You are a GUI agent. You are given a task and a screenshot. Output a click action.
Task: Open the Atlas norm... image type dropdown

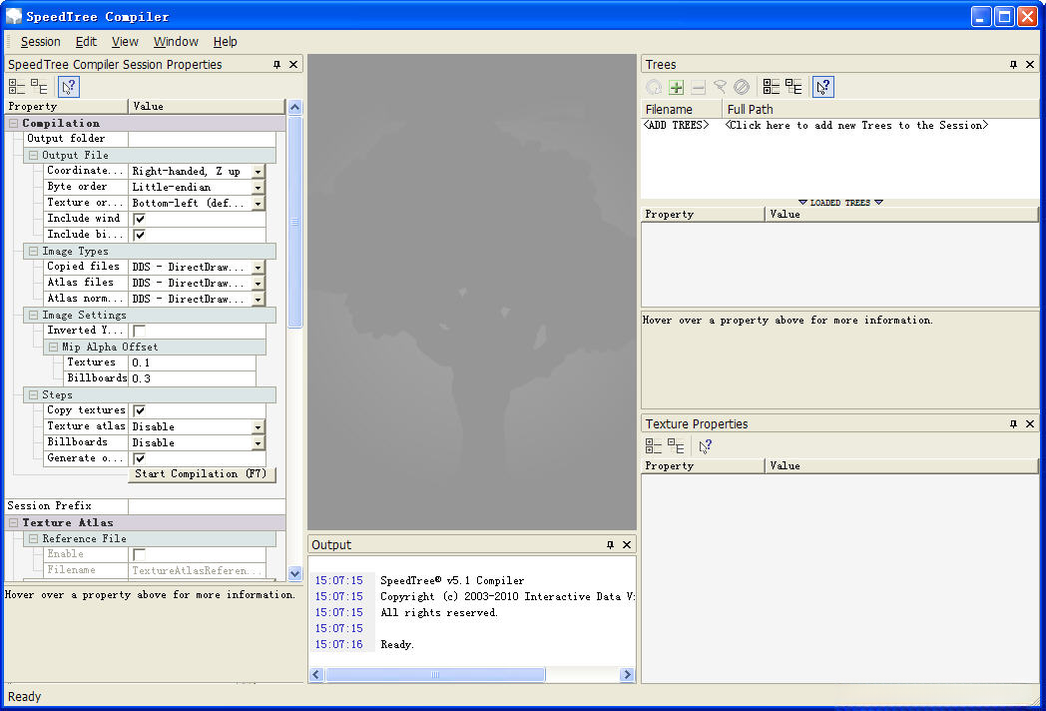(x=257, y=299)
